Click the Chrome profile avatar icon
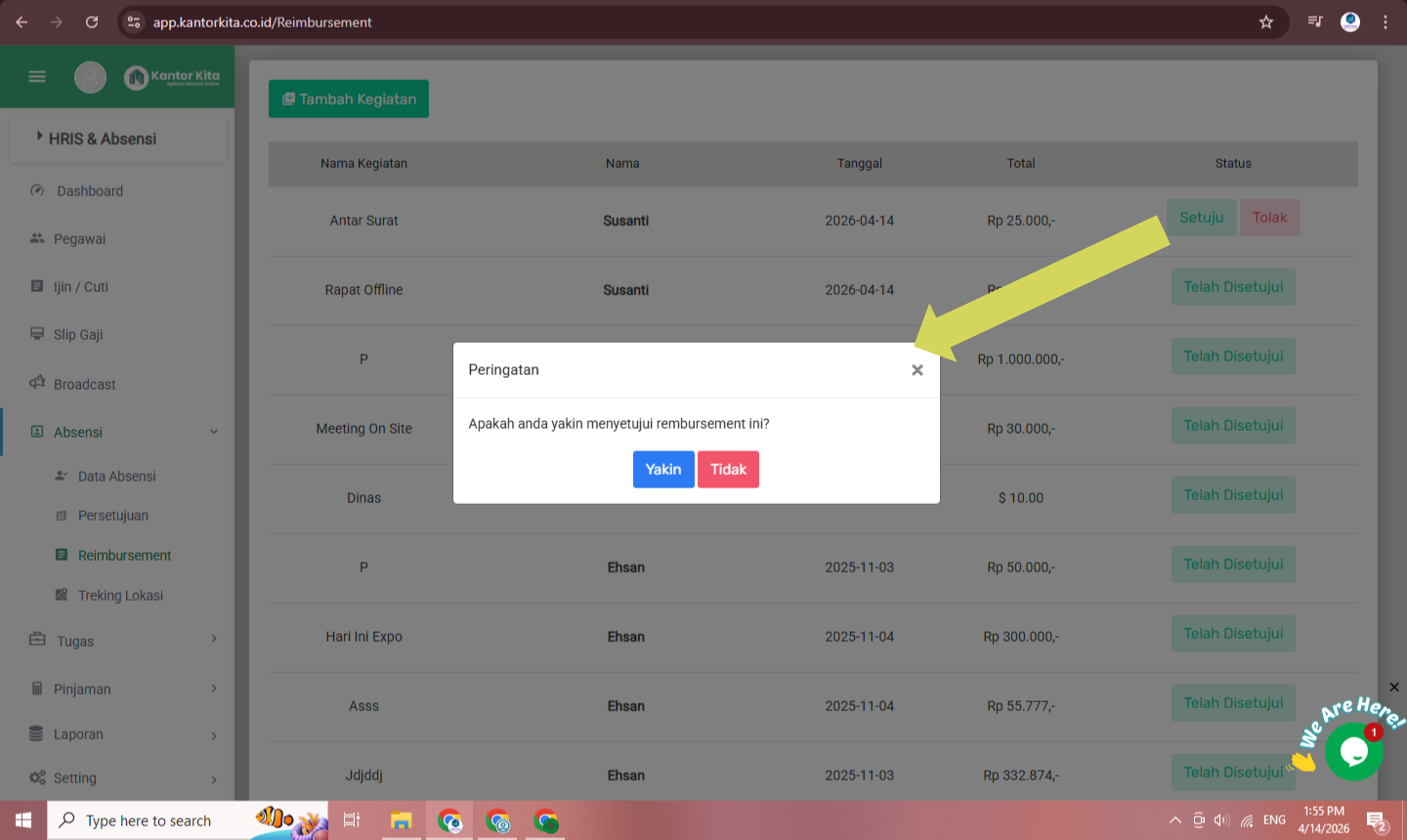This screenshot has width=1407, height=840. [1350, 21]
